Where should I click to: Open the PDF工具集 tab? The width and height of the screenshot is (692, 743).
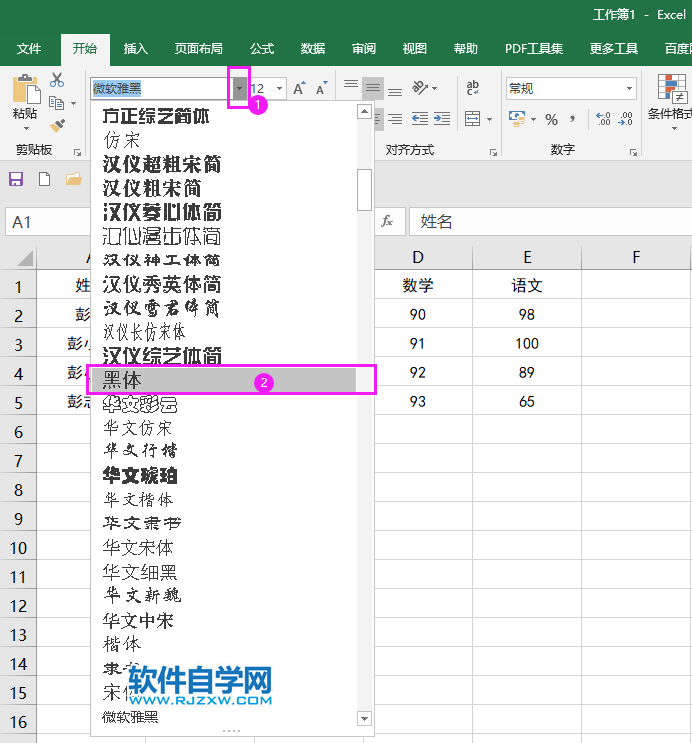(x=534, y=49)
